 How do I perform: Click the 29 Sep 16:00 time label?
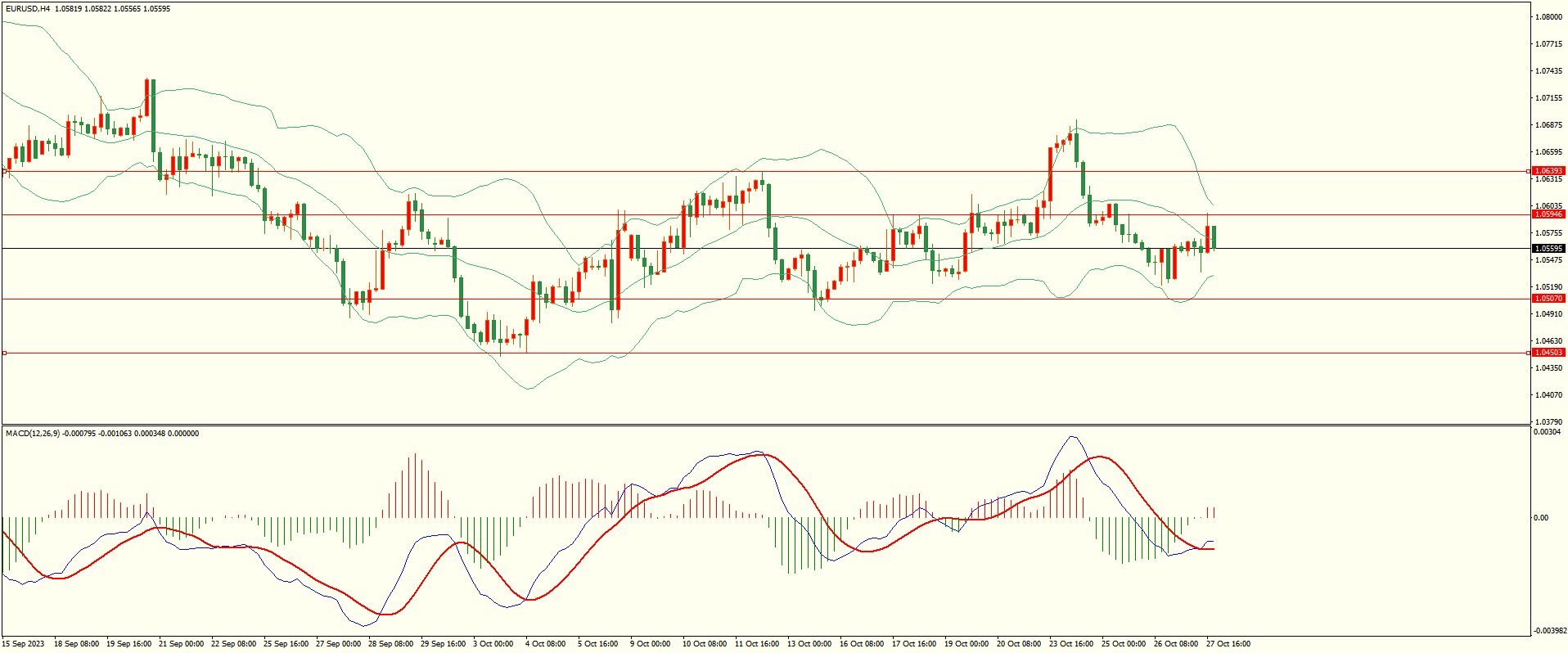(x=443, y=644)
